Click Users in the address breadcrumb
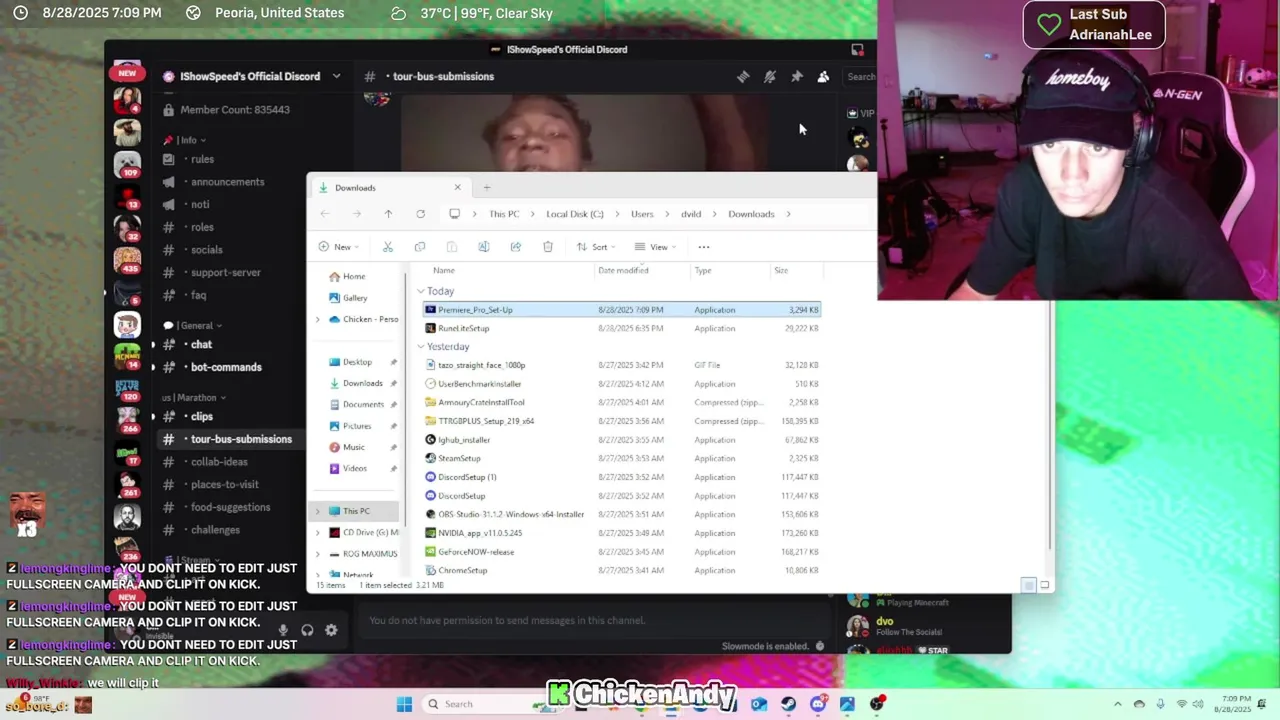The image size is (1280, 720). point(642,214)
